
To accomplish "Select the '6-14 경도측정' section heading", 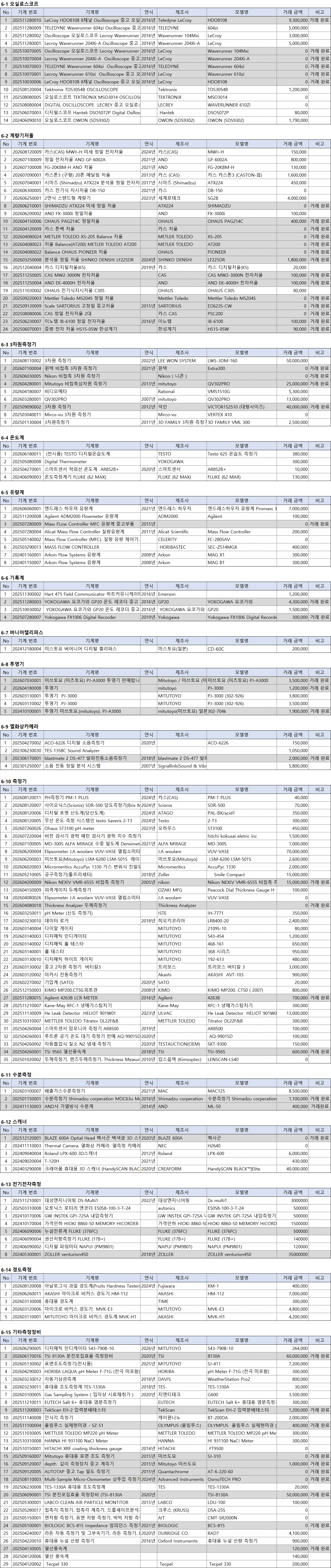I will coord(16,1270).
